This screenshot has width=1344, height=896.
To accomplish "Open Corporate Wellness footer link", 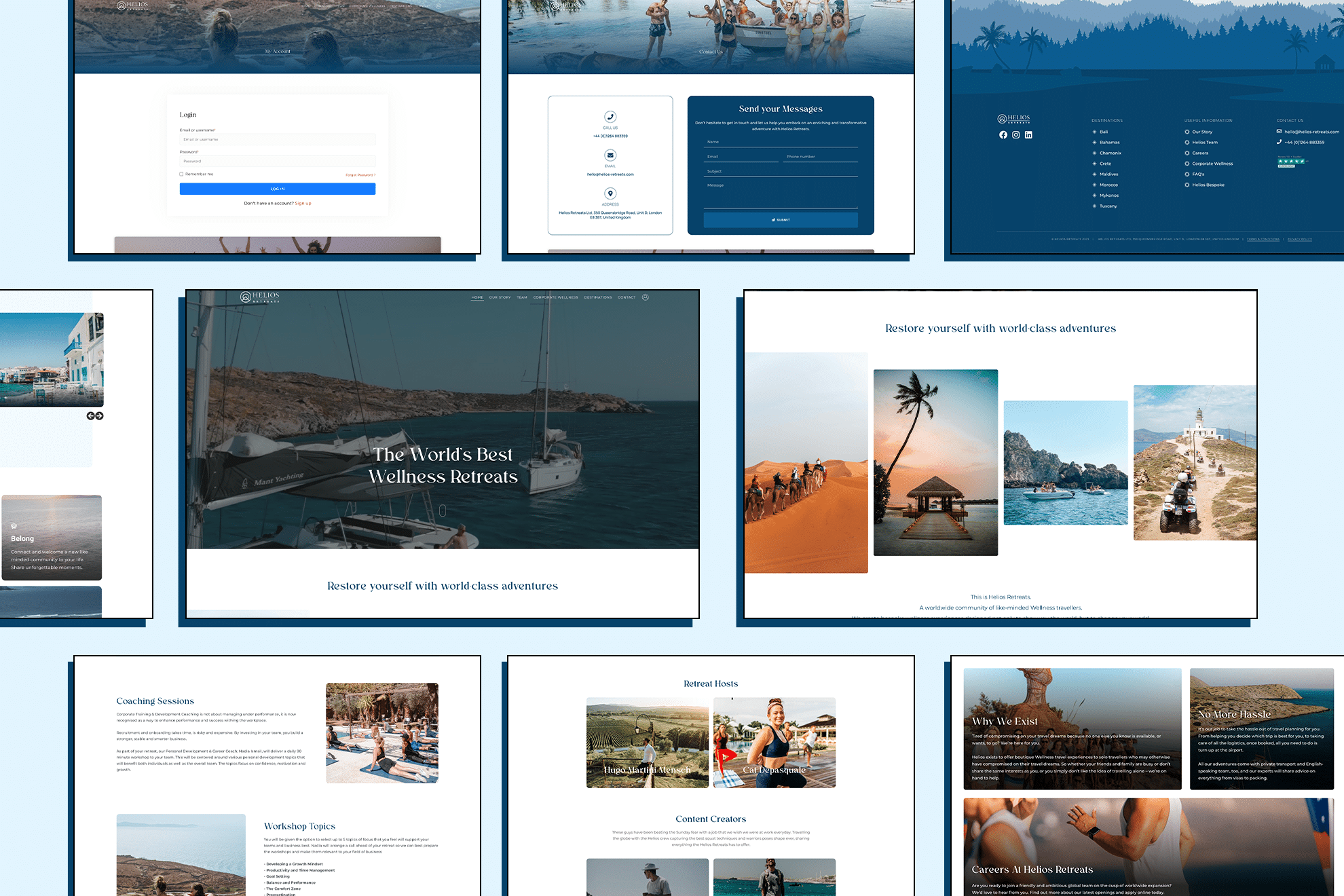I will pos(1212,164).
